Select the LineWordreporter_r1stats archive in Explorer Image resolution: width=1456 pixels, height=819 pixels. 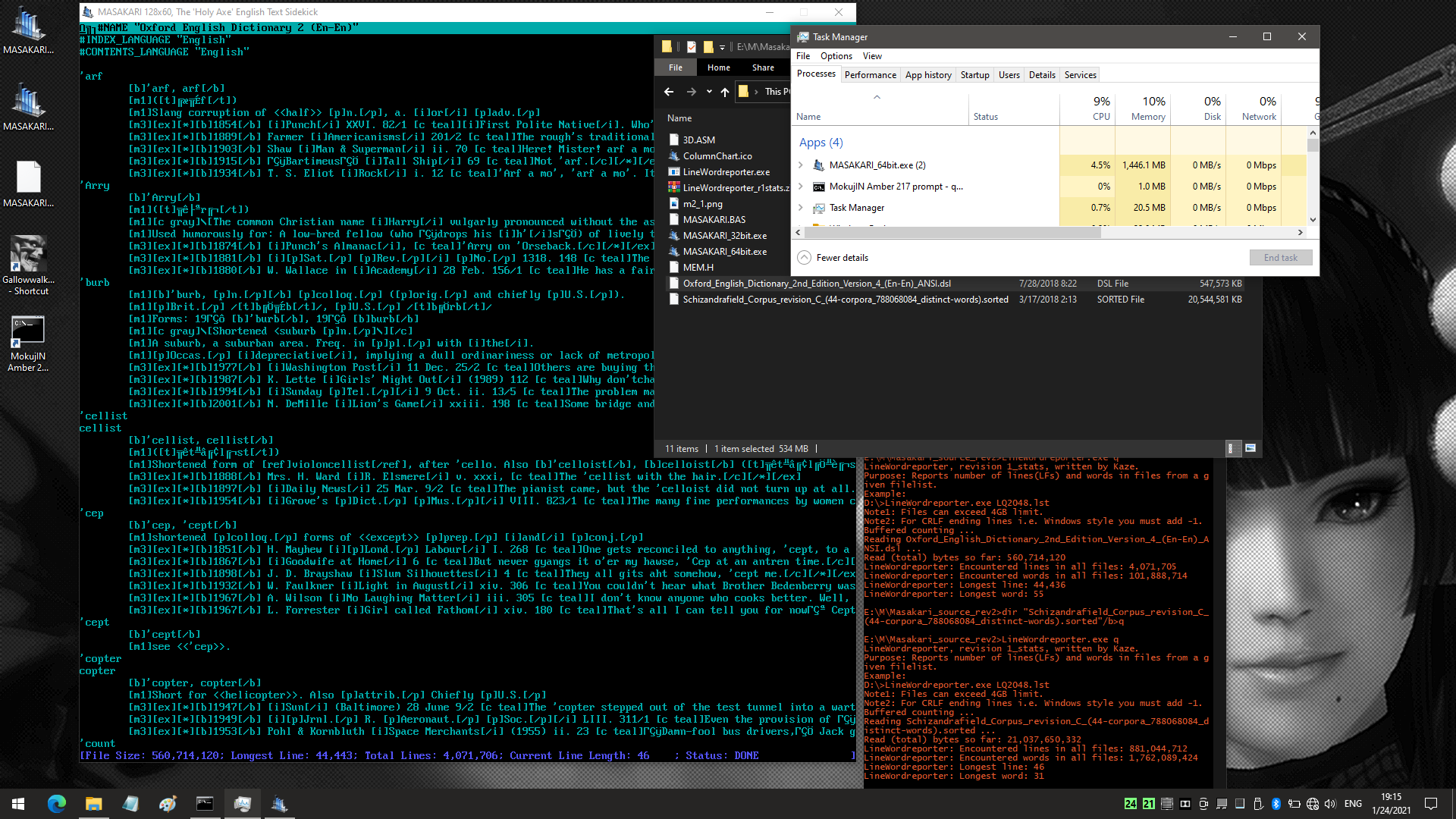729,188
